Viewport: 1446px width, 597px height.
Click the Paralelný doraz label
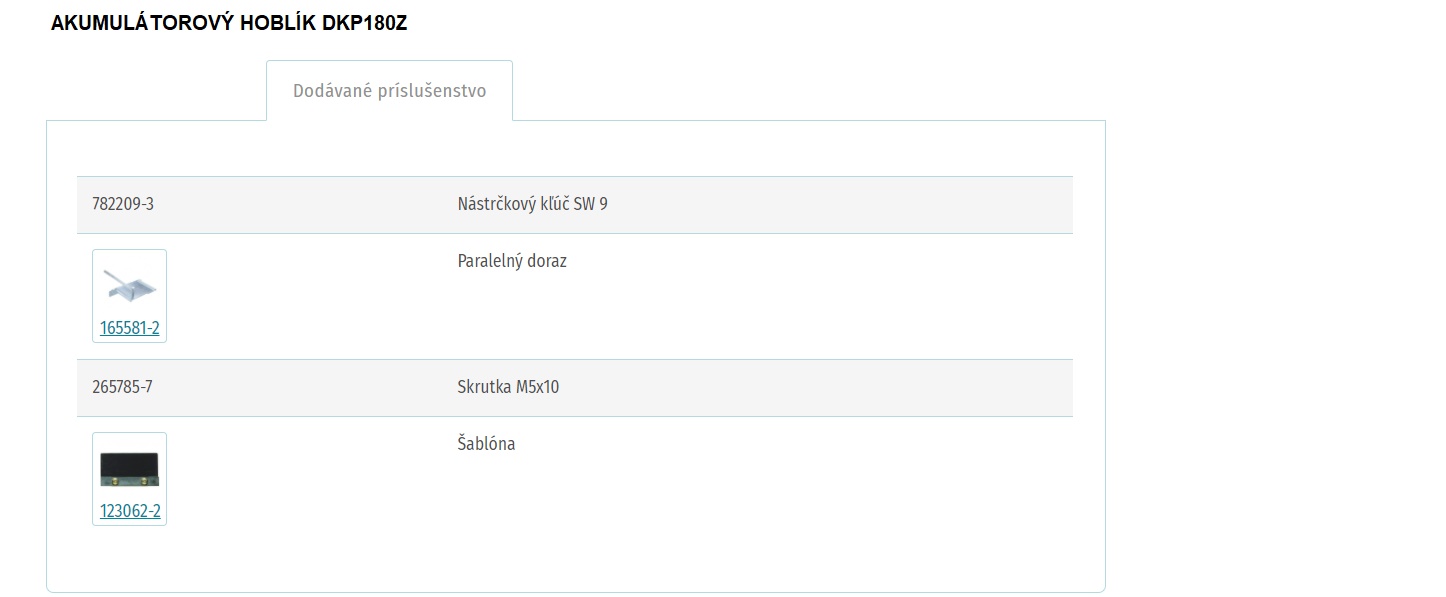click(x=512, y=261)
